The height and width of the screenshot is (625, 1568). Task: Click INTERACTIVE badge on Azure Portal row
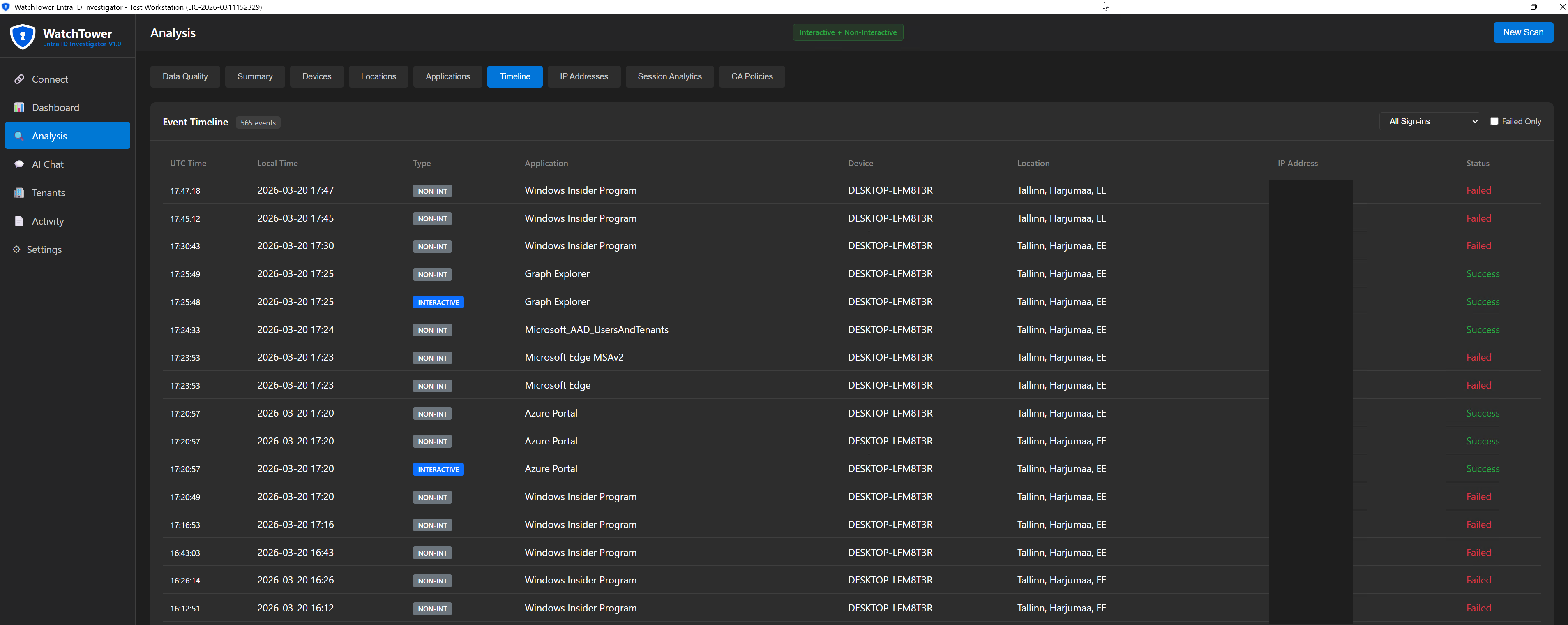pos(438,470)
